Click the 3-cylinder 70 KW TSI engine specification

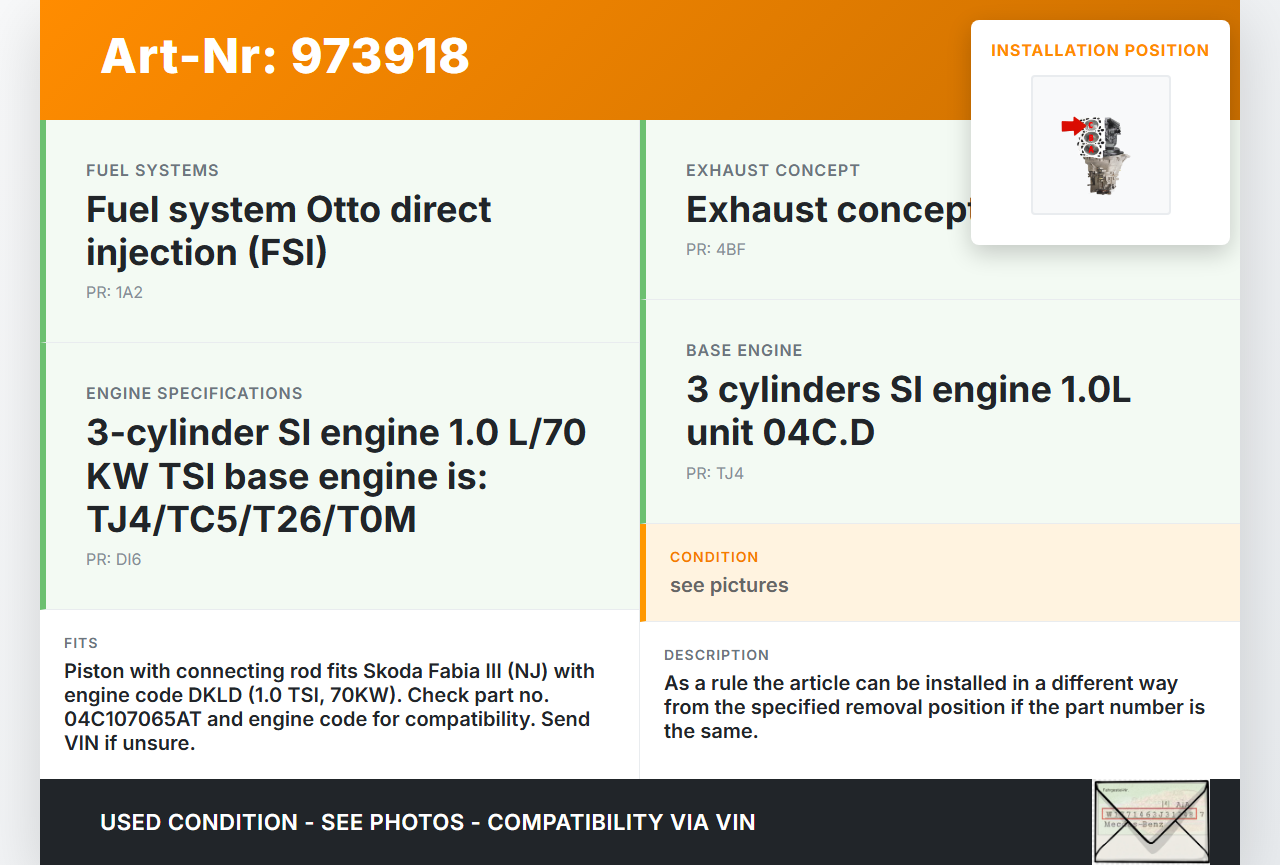click(x=336, y=476)
